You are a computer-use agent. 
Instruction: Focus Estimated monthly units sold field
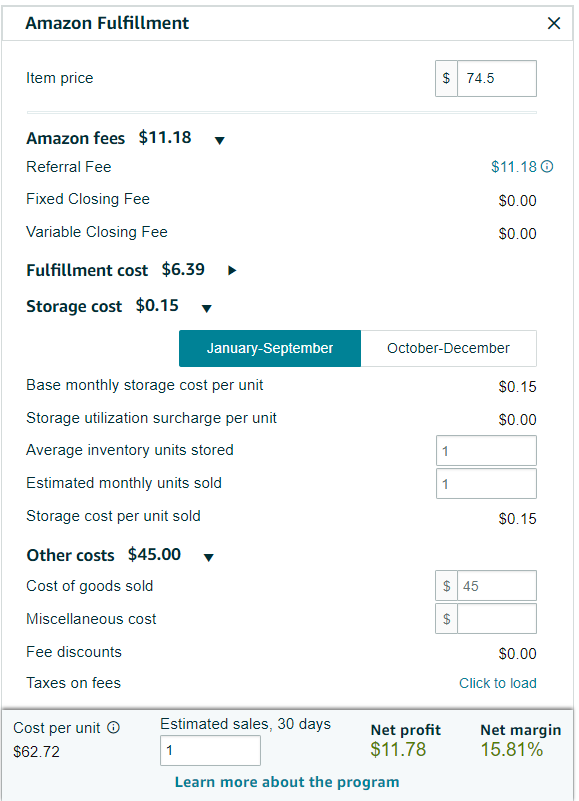coord(487,483)
